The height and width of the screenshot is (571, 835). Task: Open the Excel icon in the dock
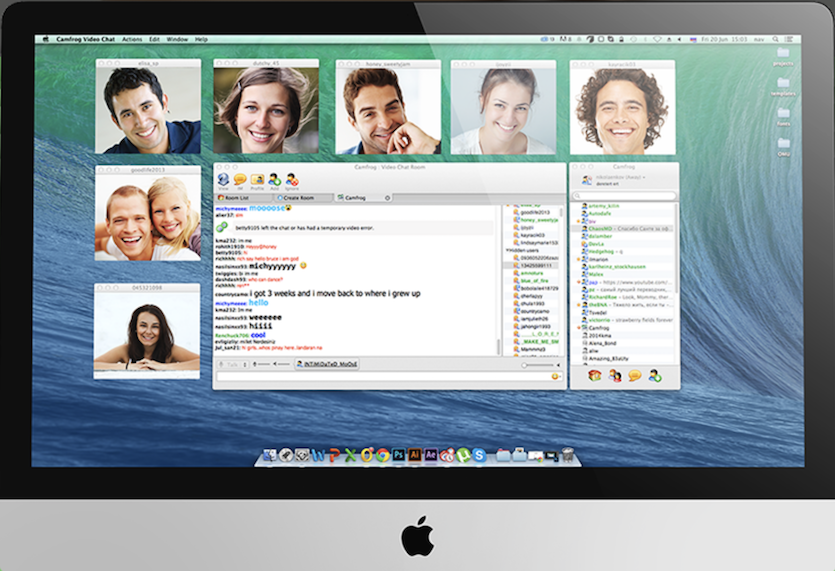point(350,455)
